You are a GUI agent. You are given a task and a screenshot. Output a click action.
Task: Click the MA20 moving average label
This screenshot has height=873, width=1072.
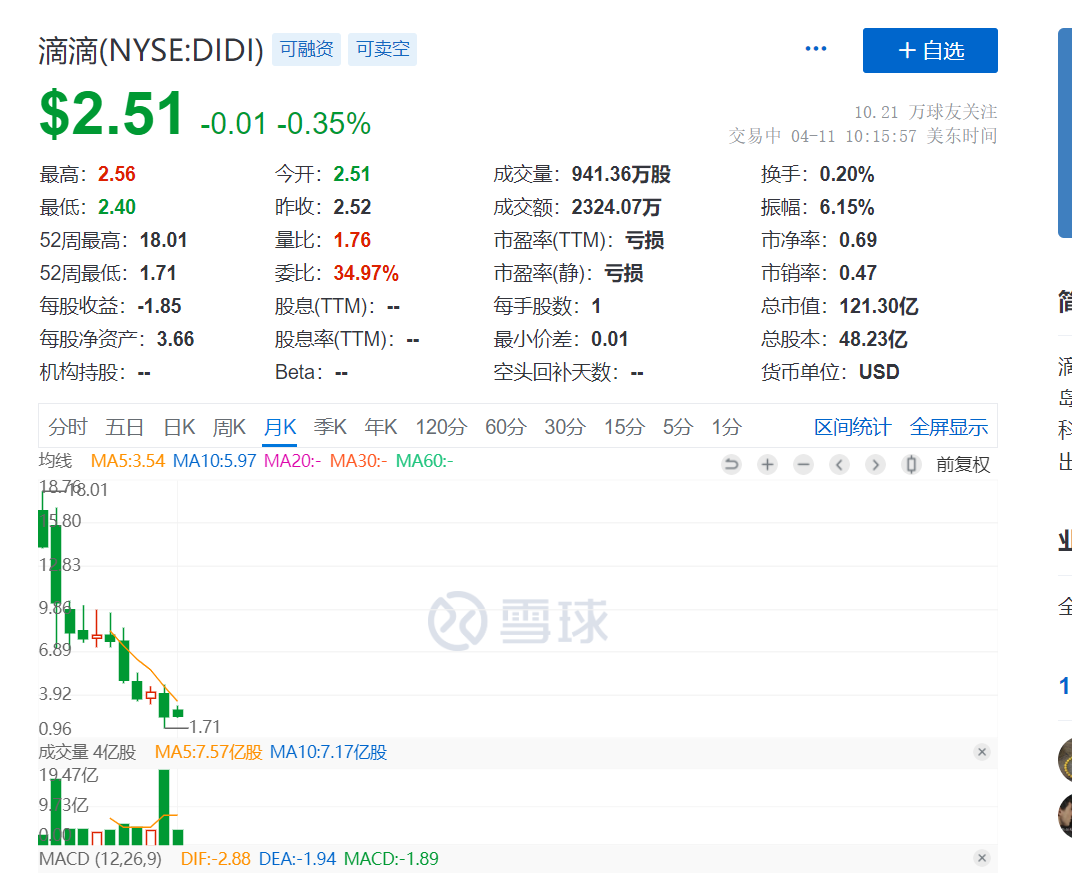(x=292, y=461)
